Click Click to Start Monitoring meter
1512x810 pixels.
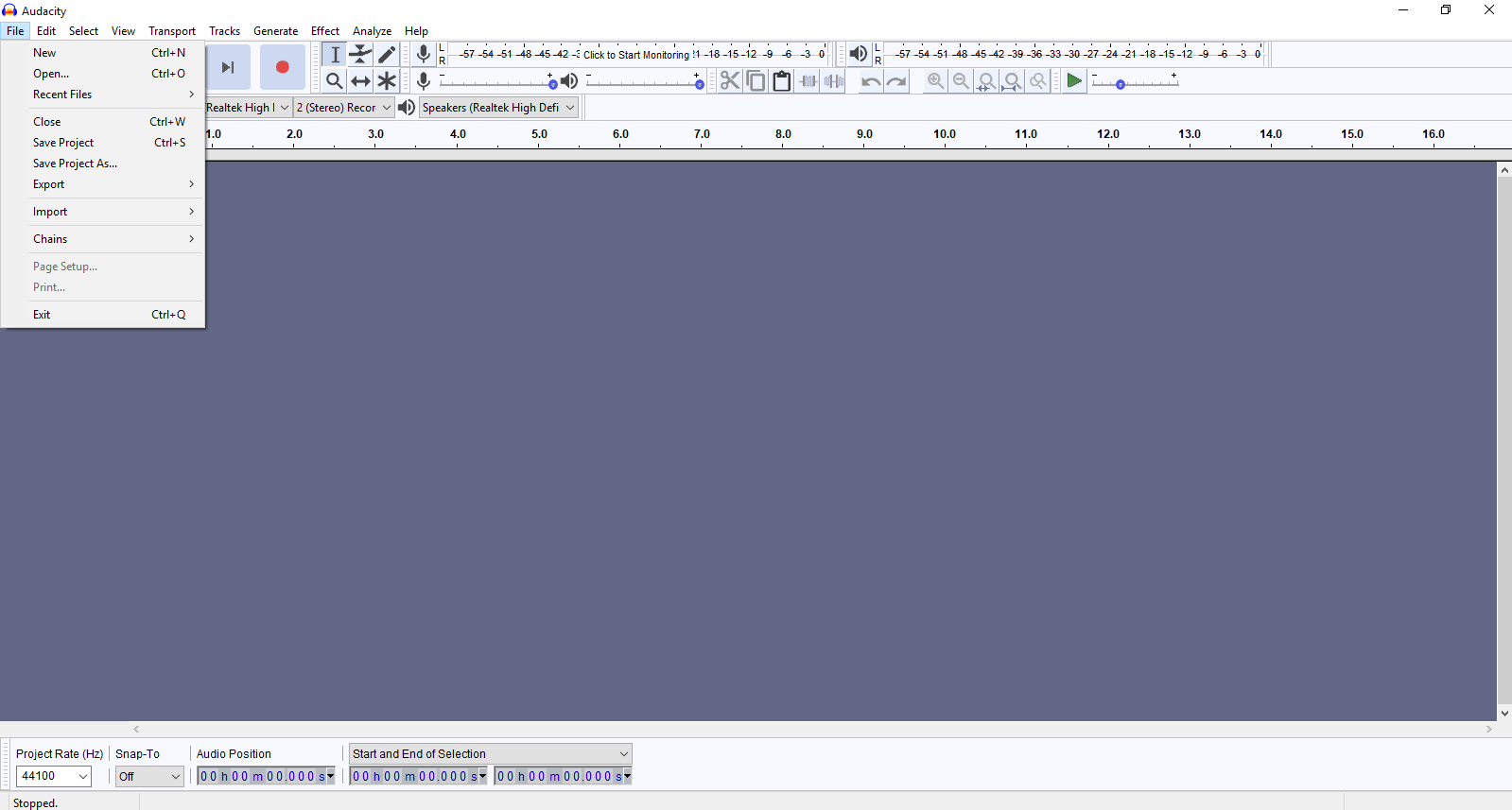pyautogui.click(x=636, y=55)
